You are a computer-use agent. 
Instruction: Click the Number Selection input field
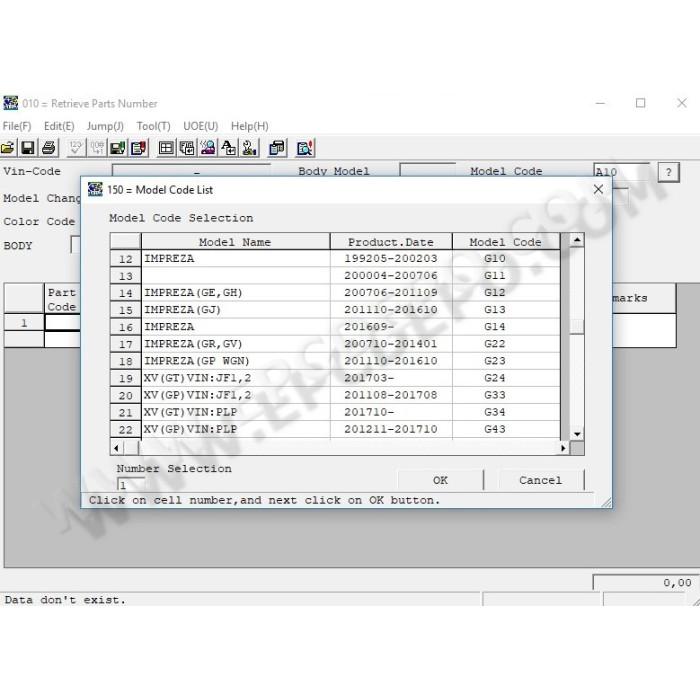tap(131, 484)
